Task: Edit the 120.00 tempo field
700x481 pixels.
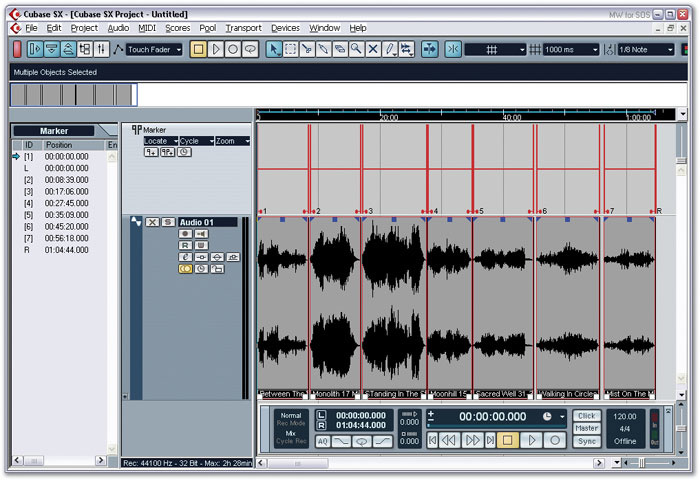Action: [625, 417]
